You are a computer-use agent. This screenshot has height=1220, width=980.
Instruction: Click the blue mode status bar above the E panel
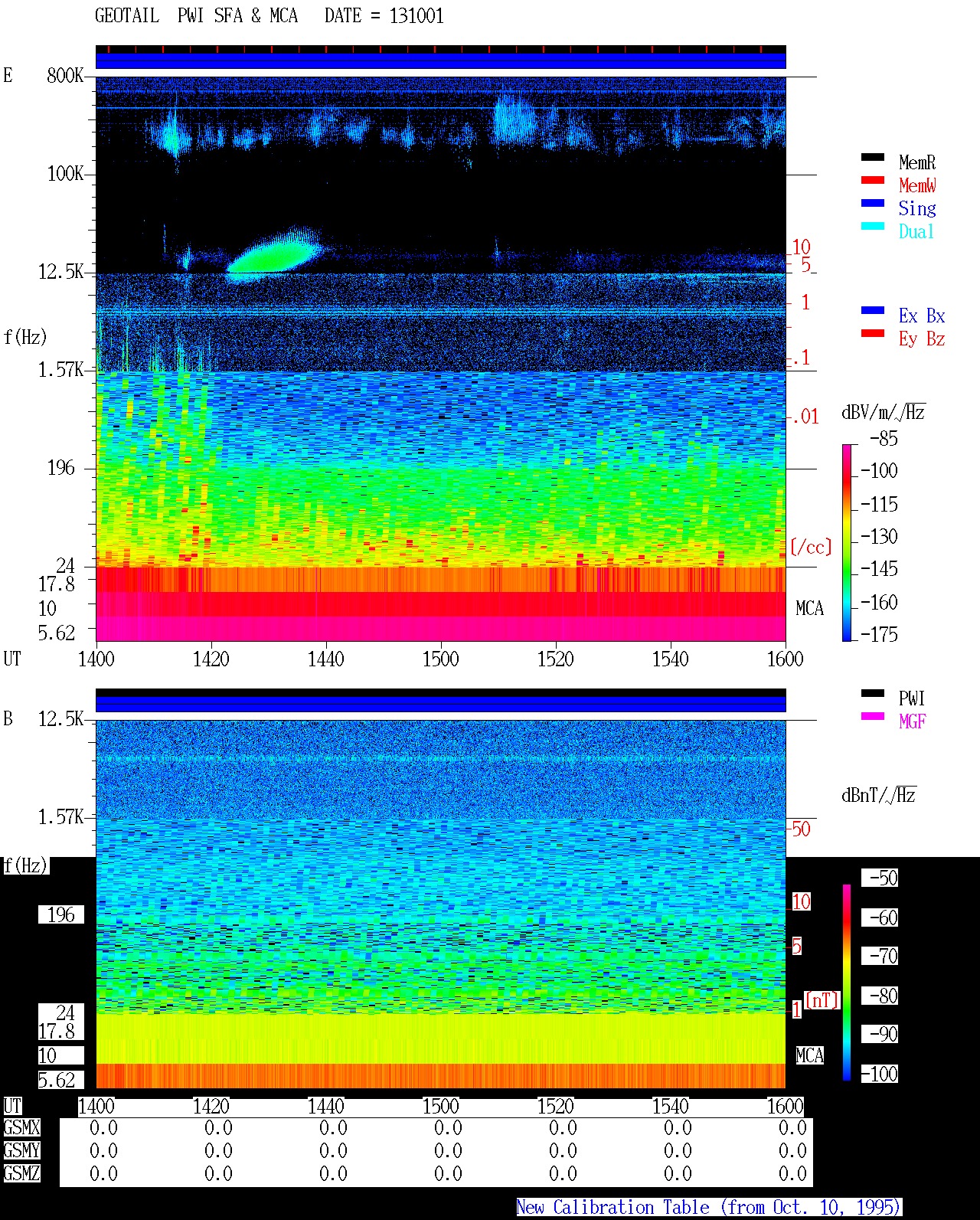[440, 61]
